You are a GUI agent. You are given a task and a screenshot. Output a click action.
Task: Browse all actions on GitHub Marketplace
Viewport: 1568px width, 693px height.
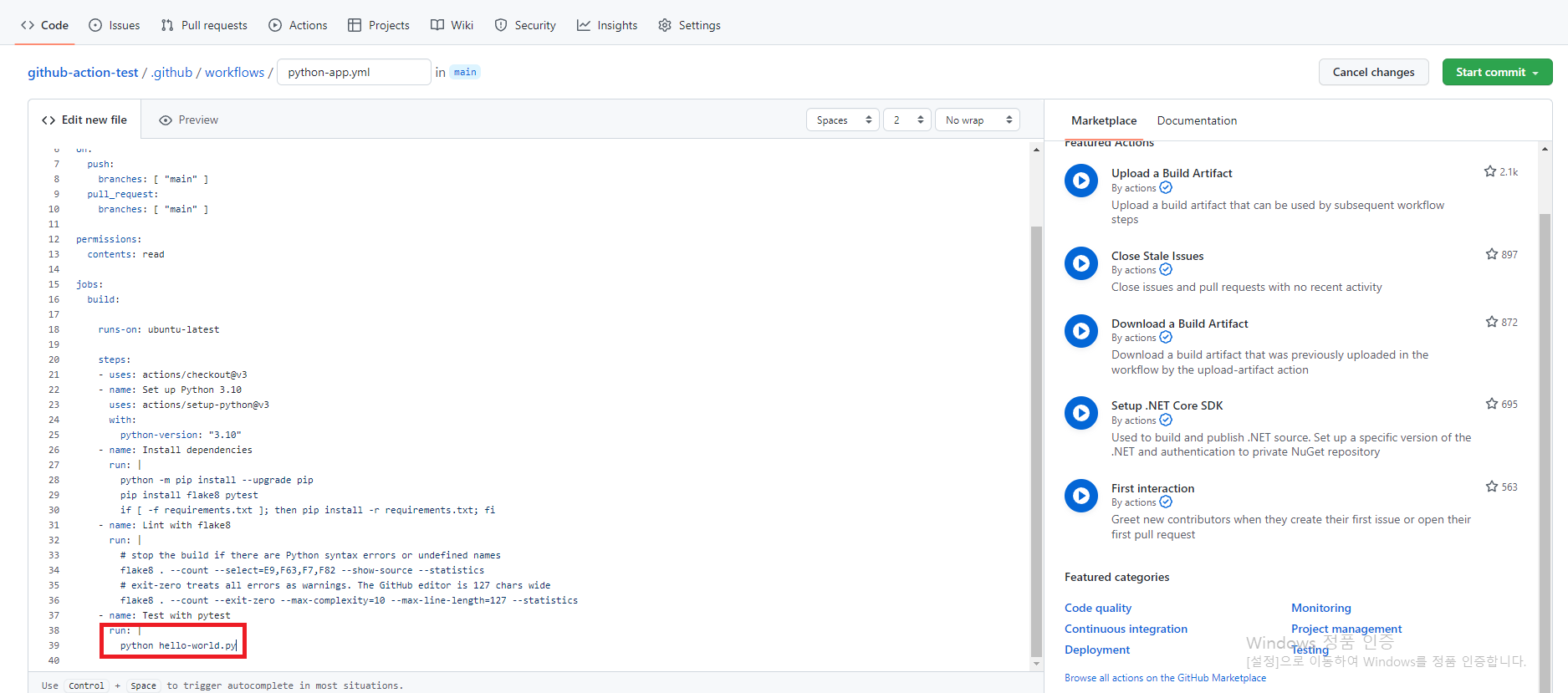click(x=1165, y=678)
